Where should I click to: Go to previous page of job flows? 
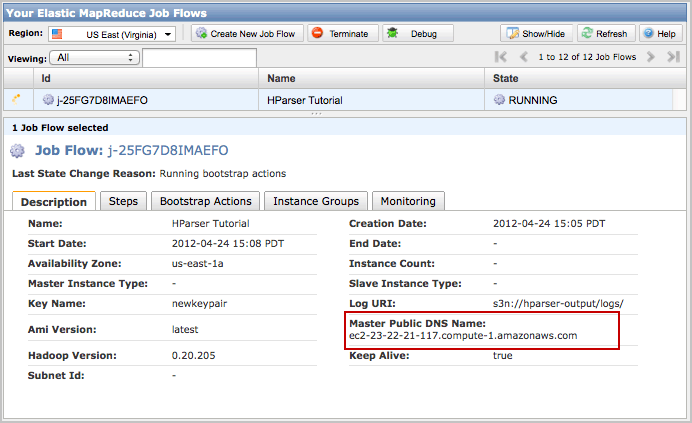coord(523,57)
